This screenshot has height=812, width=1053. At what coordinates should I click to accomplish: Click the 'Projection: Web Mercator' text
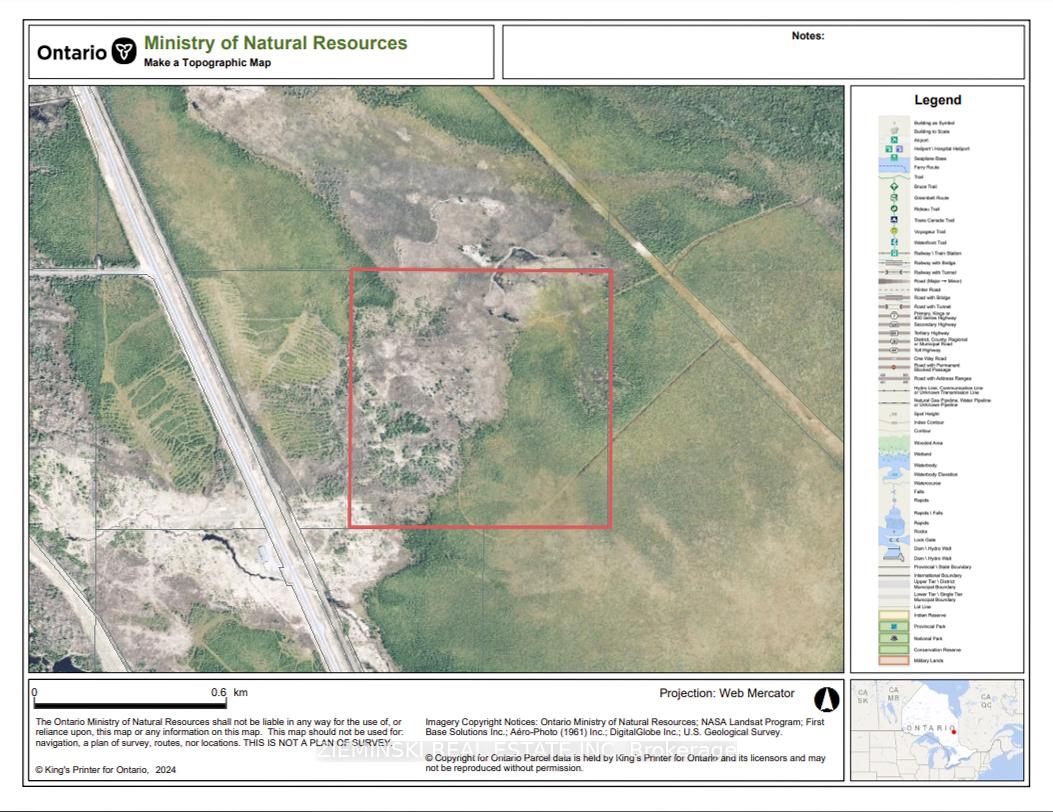pos(727,693)
